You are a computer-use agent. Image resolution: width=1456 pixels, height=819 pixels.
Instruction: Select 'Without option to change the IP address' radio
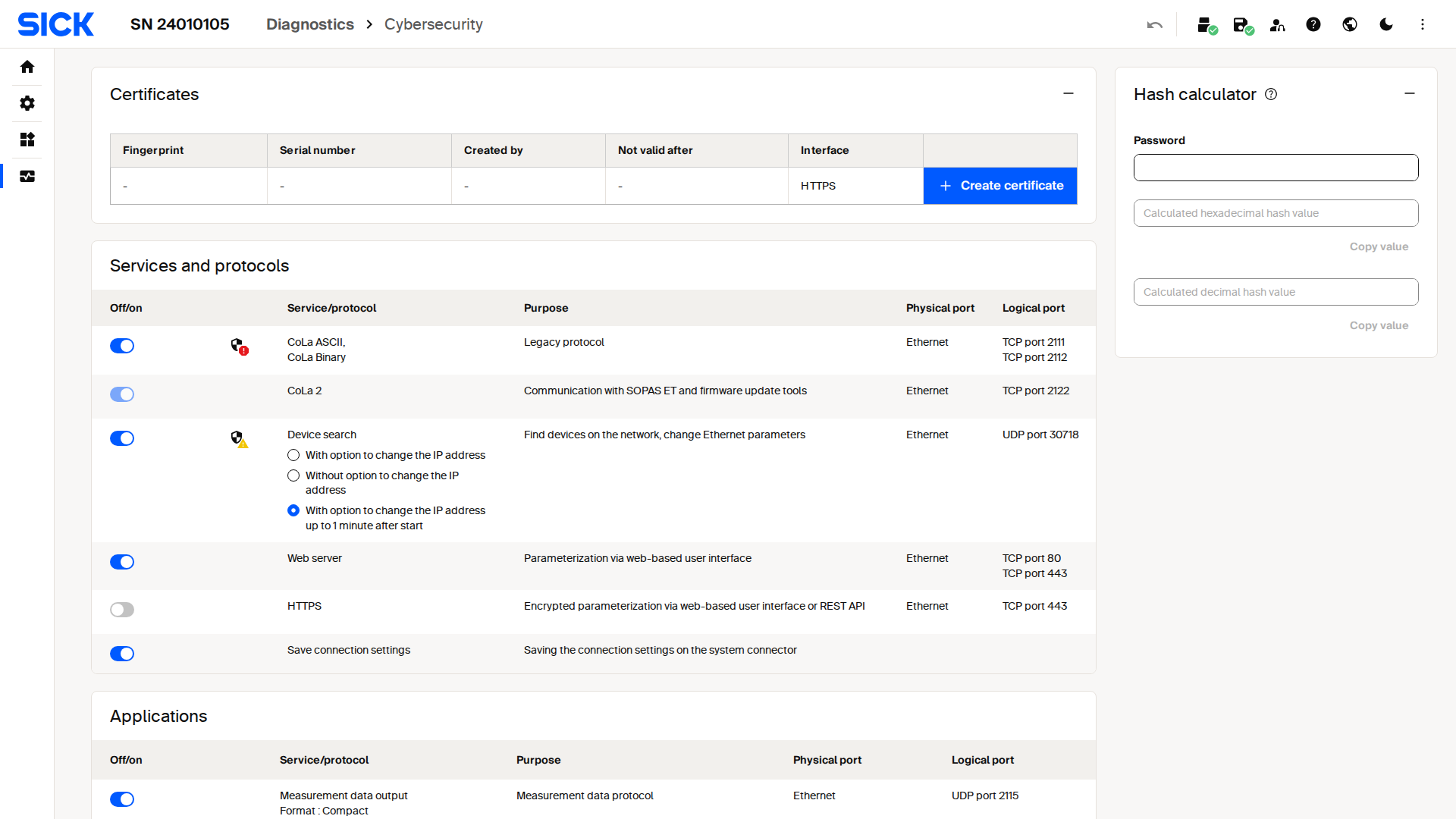pyautogui.click(x=293, y=475)
